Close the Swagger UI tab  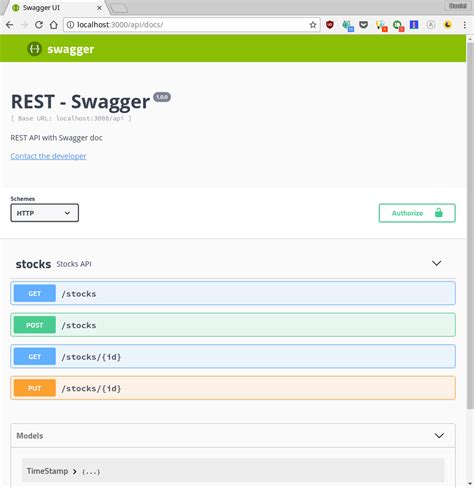coord(99,8)
